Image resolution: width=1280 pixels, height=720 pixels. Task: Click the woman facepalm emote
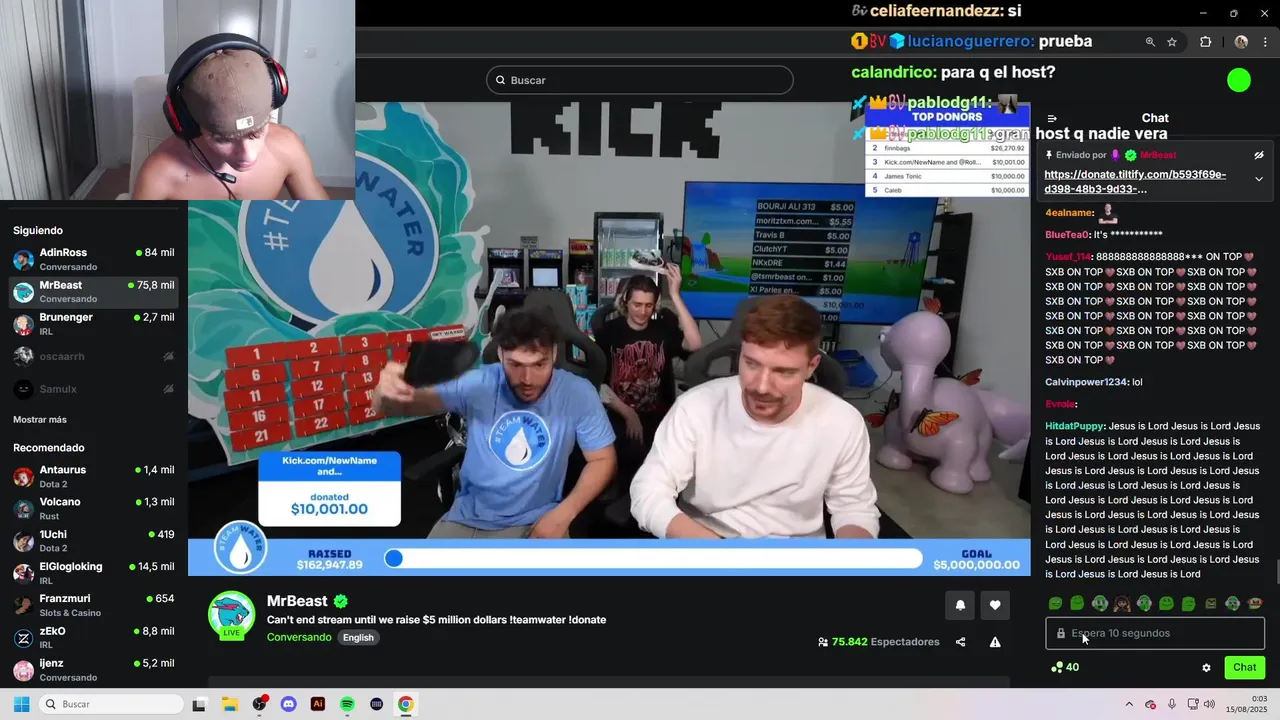[x=1122, y=603]
